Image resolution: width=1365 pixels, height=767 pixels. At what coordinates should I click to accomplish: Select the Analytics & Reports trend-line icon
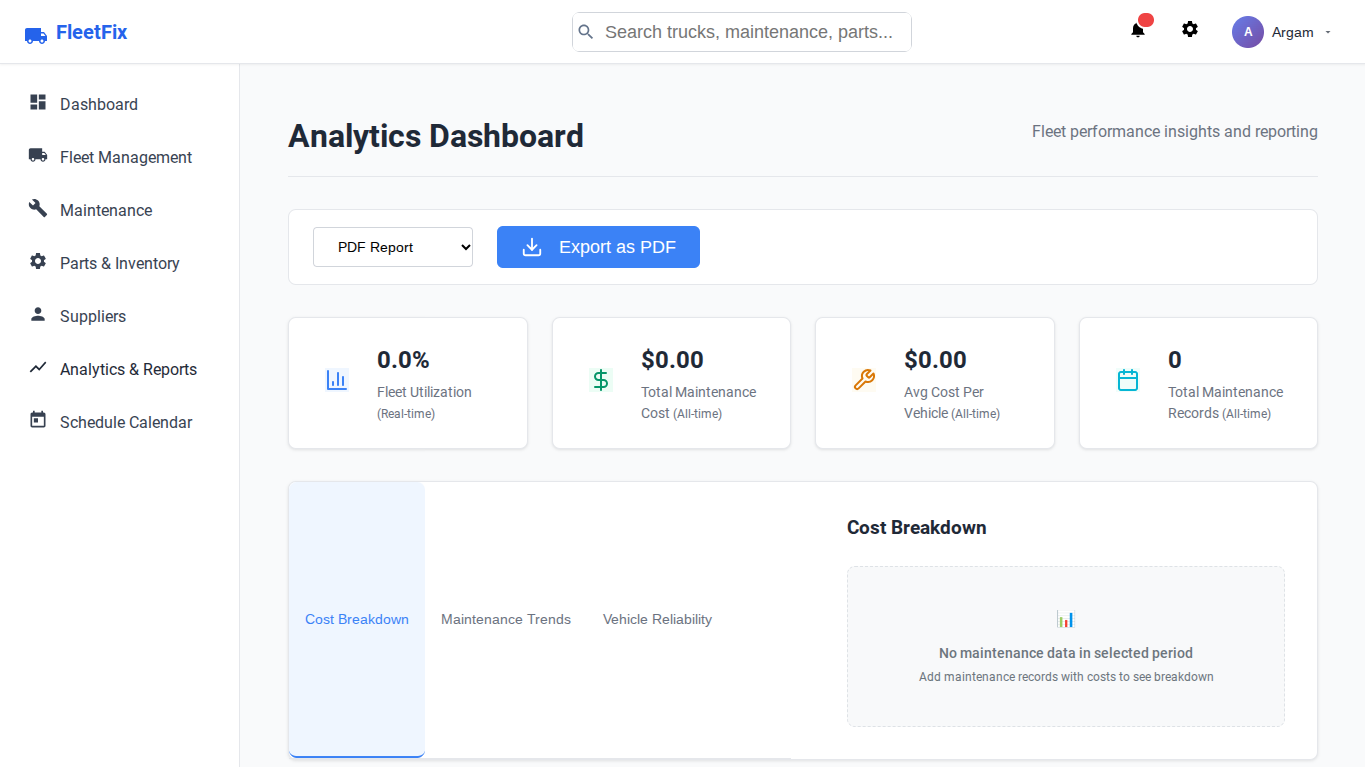pos(37,368)
